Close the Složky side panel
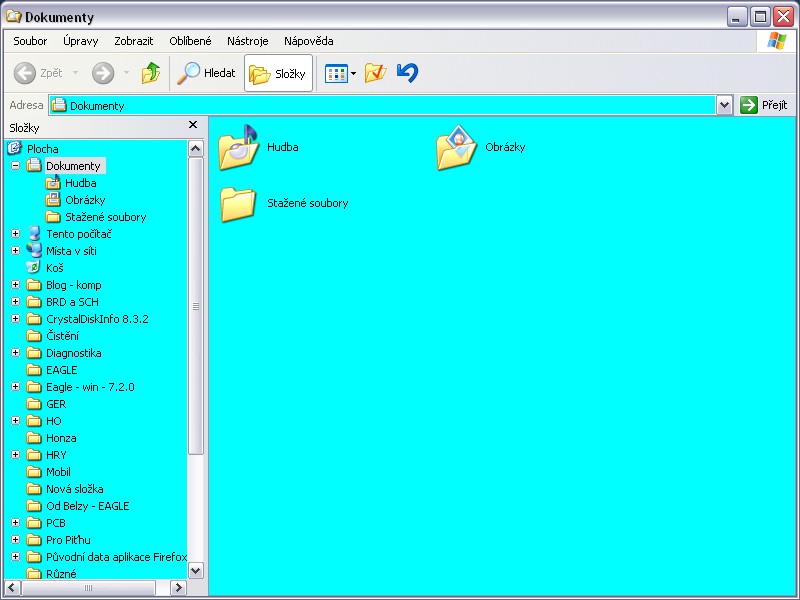 tap(193, 125)
